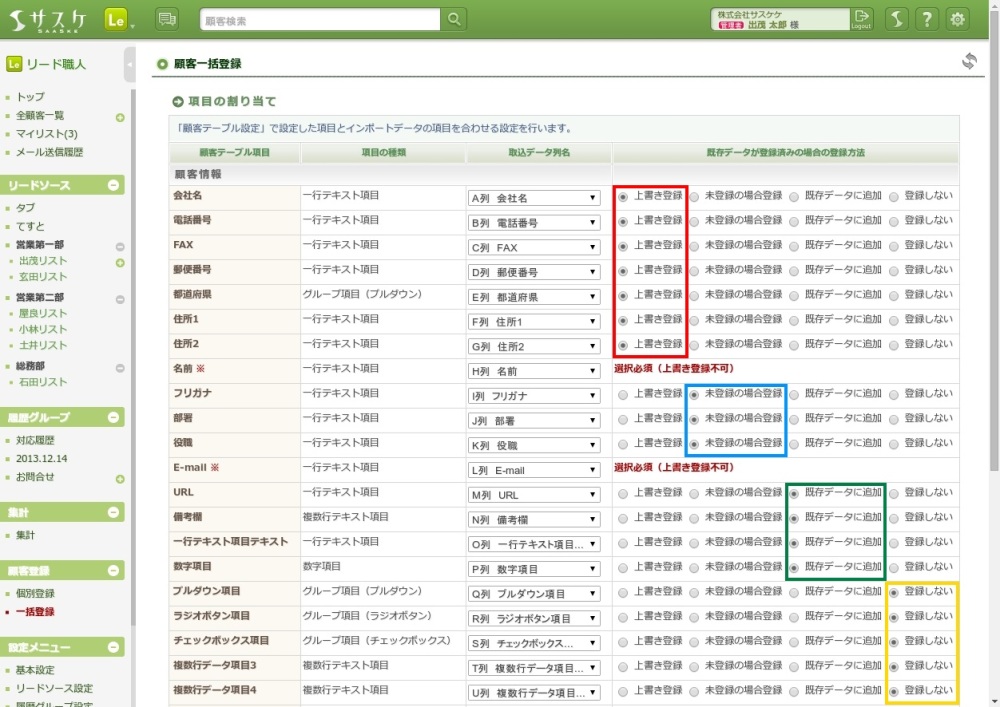This screenshot has width=1000, height=707.
Task: Open the A列 会社名 column dropdown
Action: pyautogui.click(x=534, y=198)
